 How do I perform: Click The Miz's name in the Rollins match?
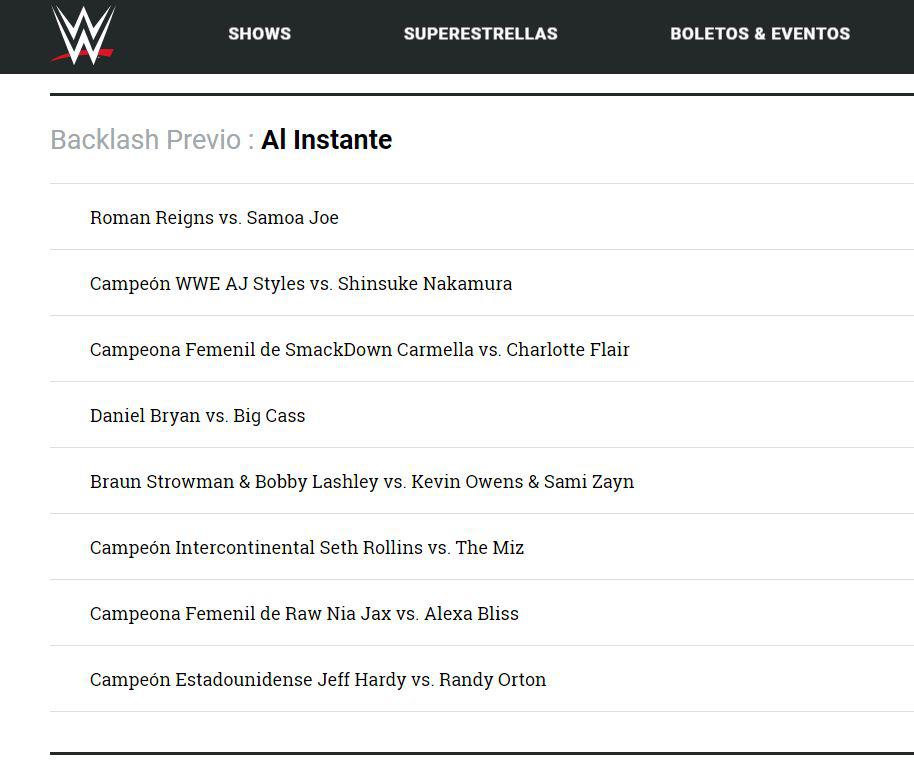pos(492,547)
